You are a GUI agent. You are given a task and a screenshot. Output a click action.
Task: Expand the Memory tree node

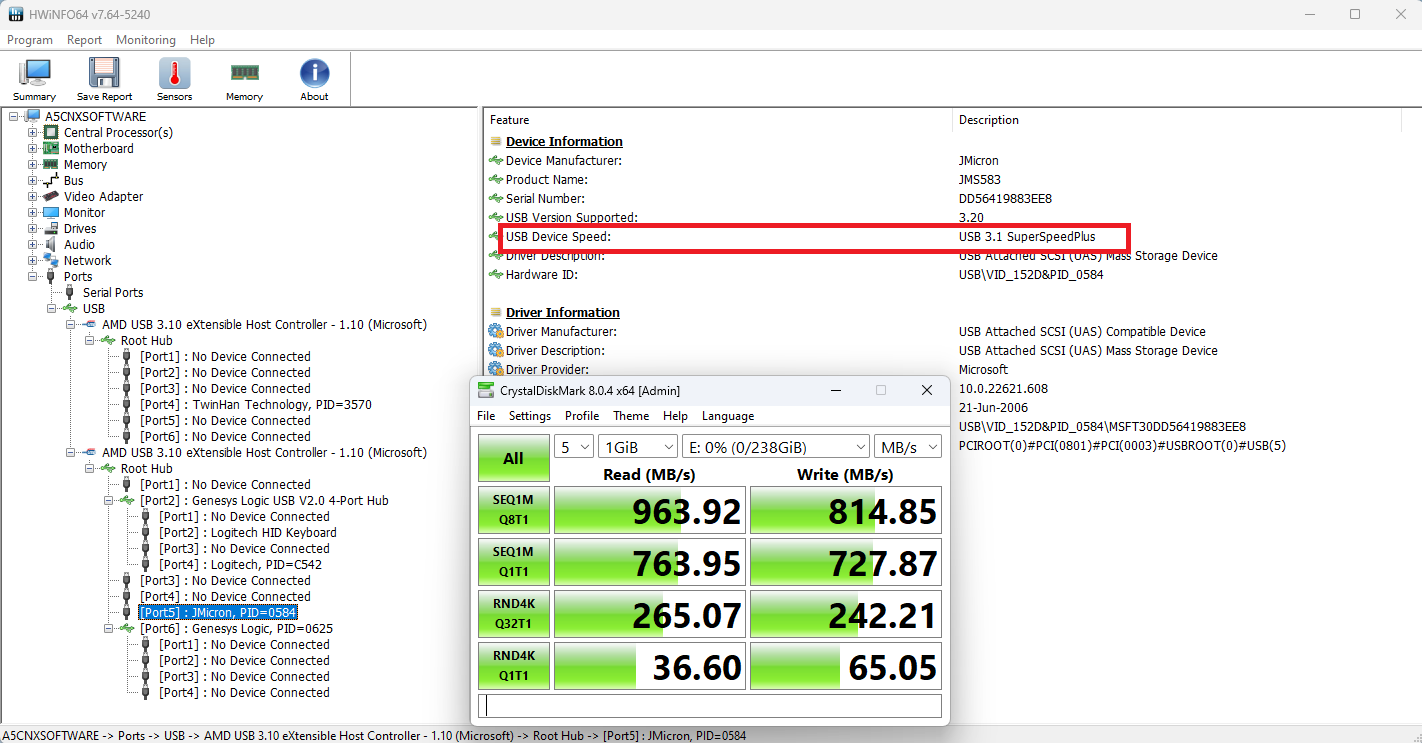33,165
